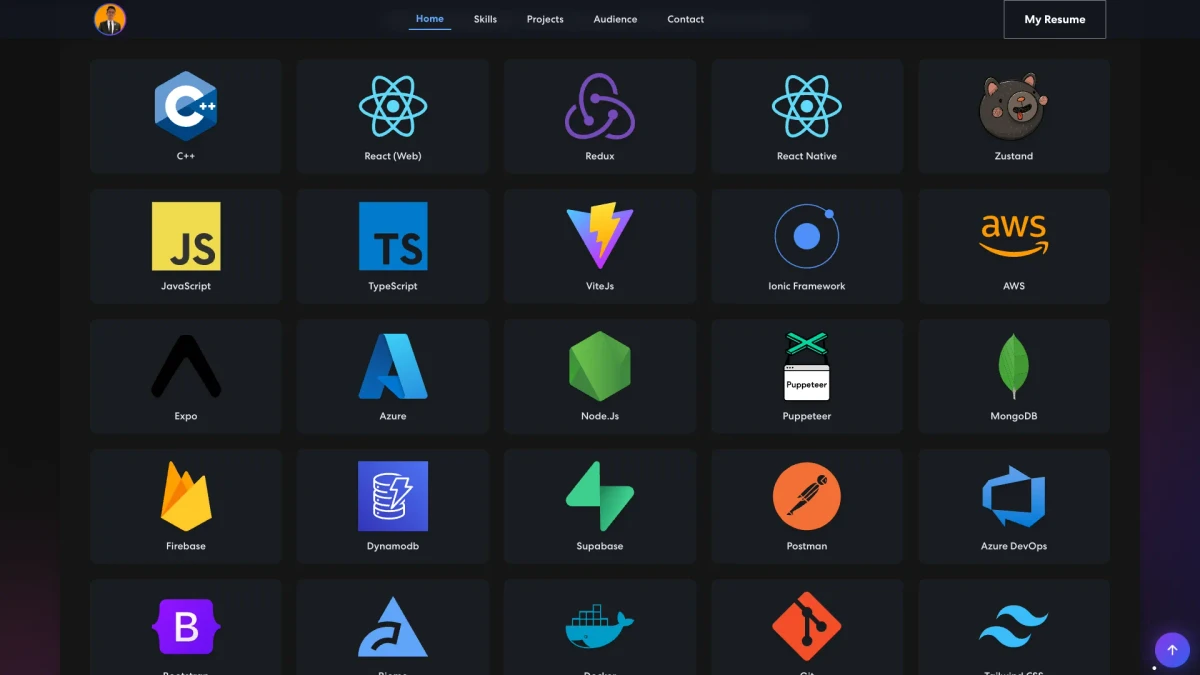
Task: Click the "Firebase" label text
Action: click(x=186, y=546)
